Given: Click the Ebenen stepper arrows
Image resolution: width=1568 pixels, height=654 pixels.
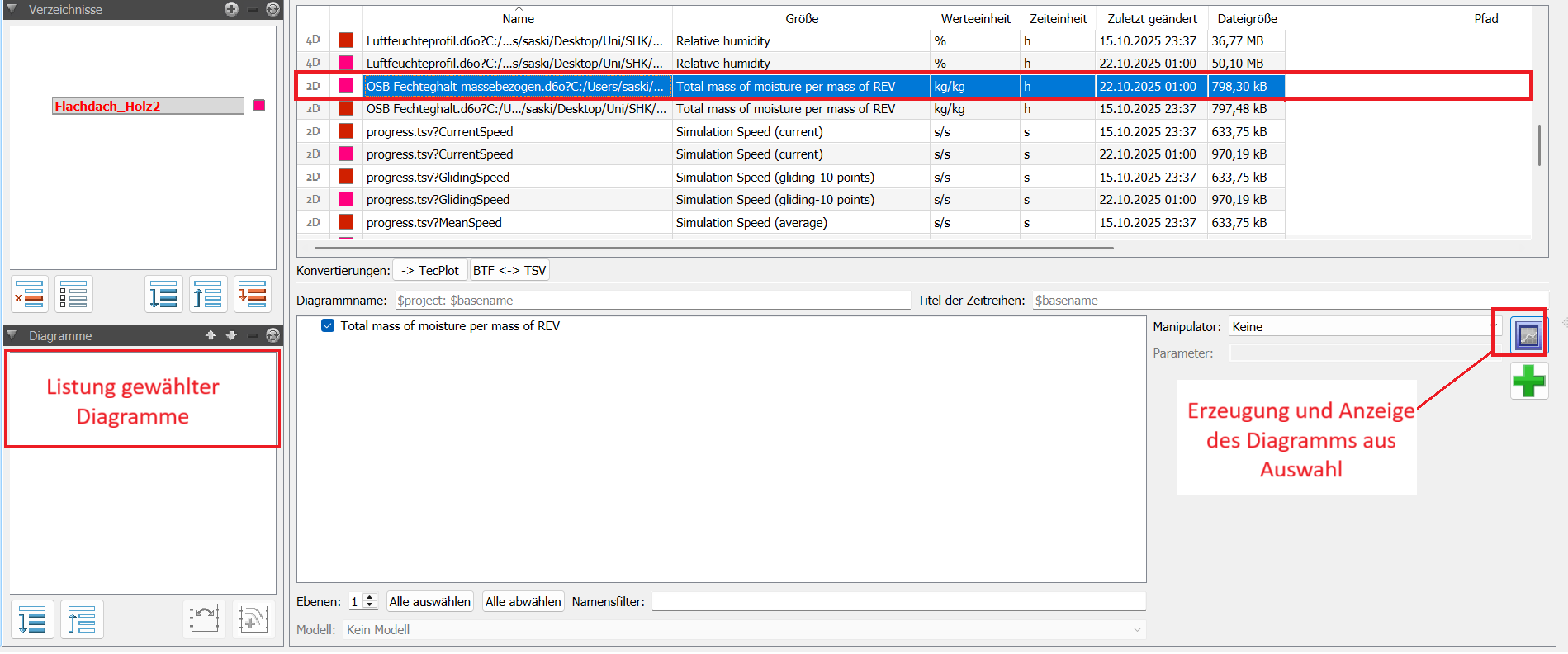Looking at the screenshot, I should click(370, 601).
